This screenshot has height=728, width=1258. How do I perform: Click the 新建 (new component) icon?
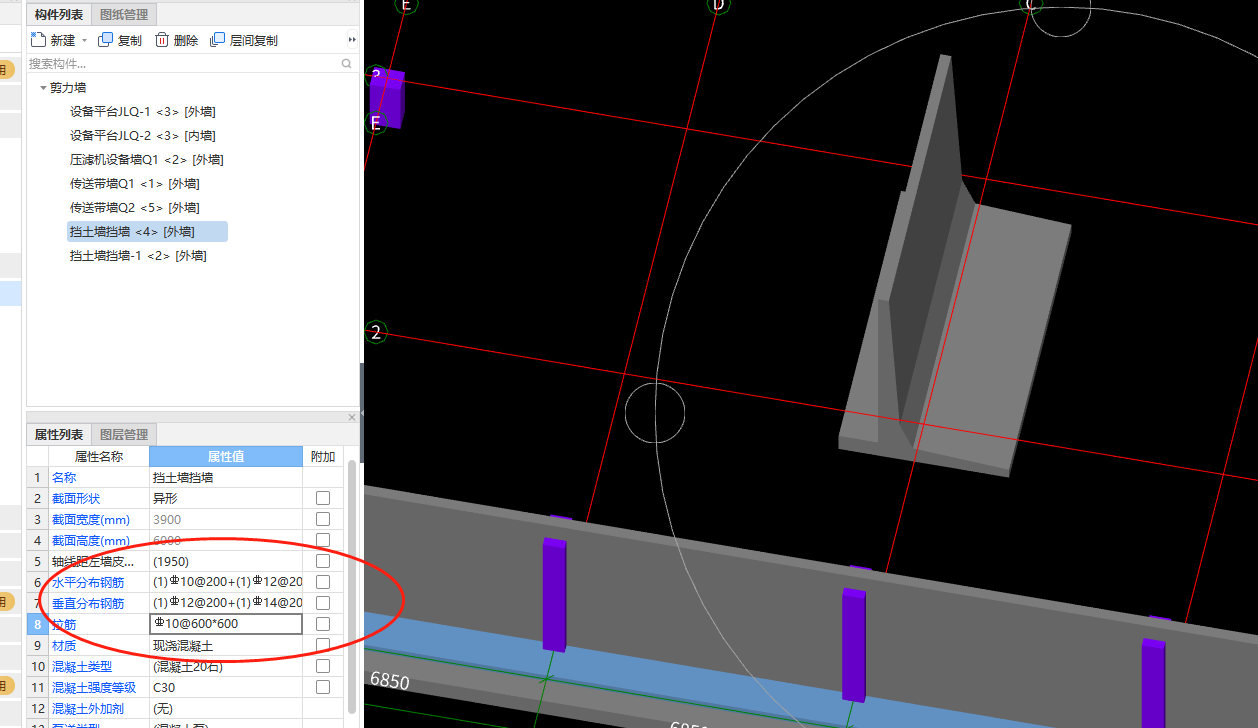tap(38, 40)
